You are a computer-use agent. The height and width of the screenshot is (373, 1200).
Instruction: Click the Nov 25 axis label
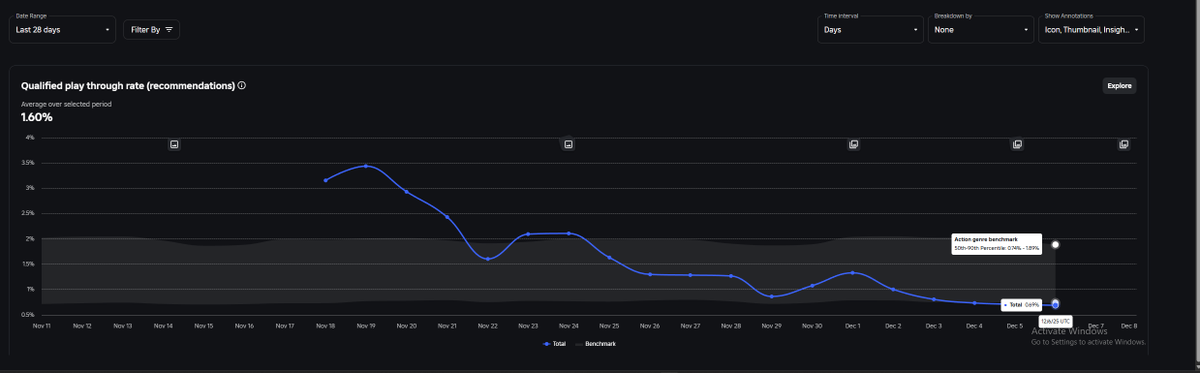click(x=609, y=326)
